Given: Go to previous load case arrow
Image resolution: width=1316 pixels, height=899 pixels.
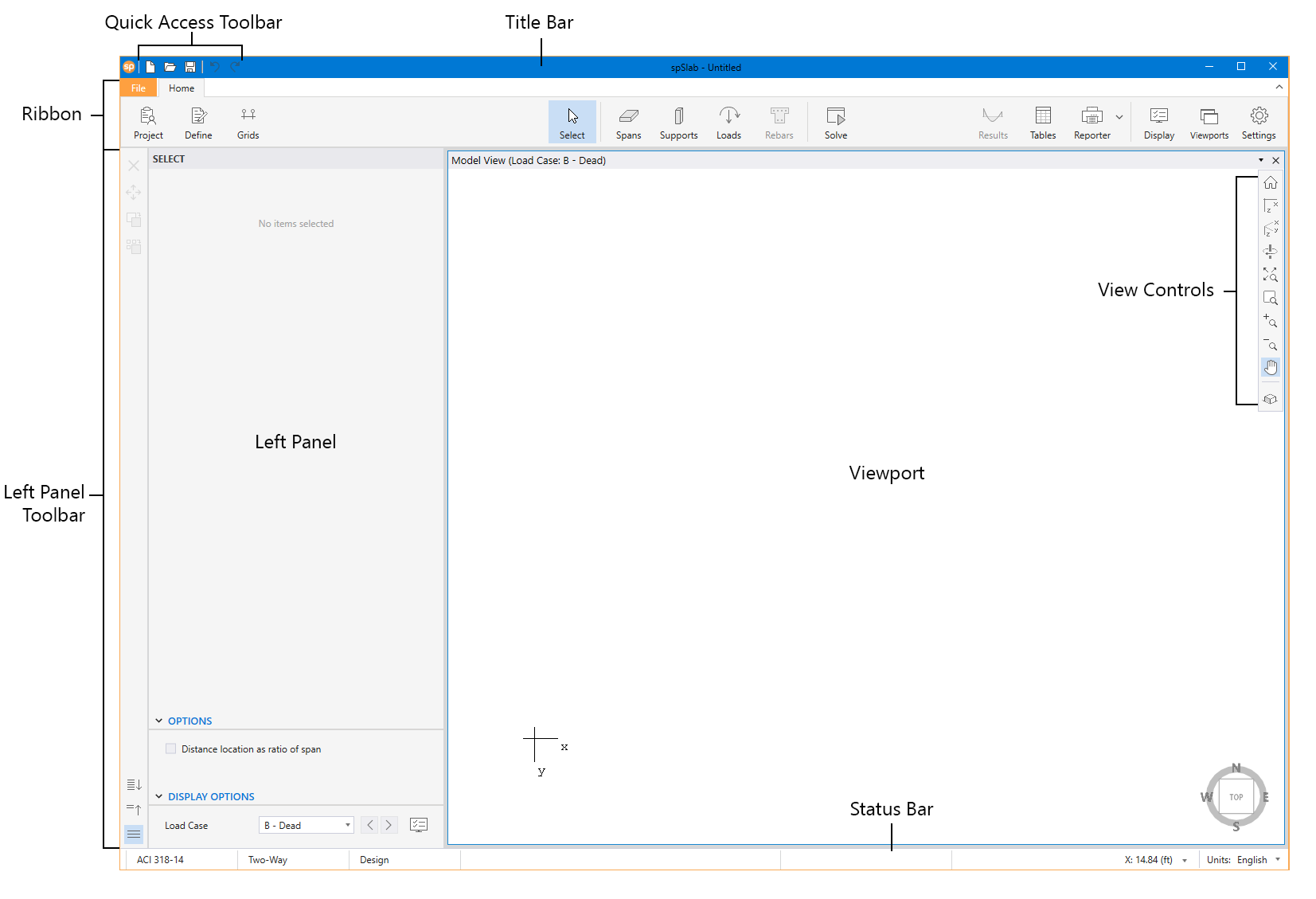Looking at the screenshot, I should pyautogui.click(x=370, y=825).
